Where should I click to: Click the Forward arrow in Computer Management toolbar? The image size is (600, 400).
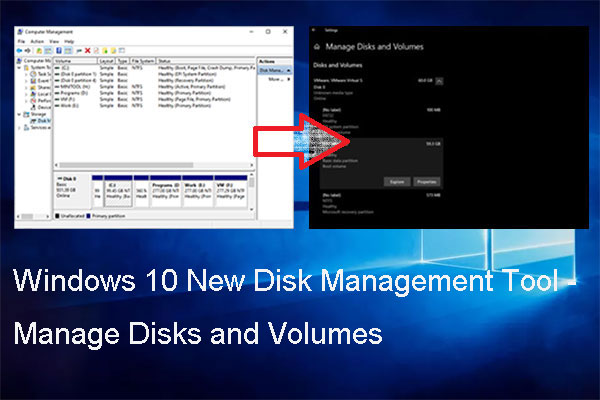pos(28,51)
